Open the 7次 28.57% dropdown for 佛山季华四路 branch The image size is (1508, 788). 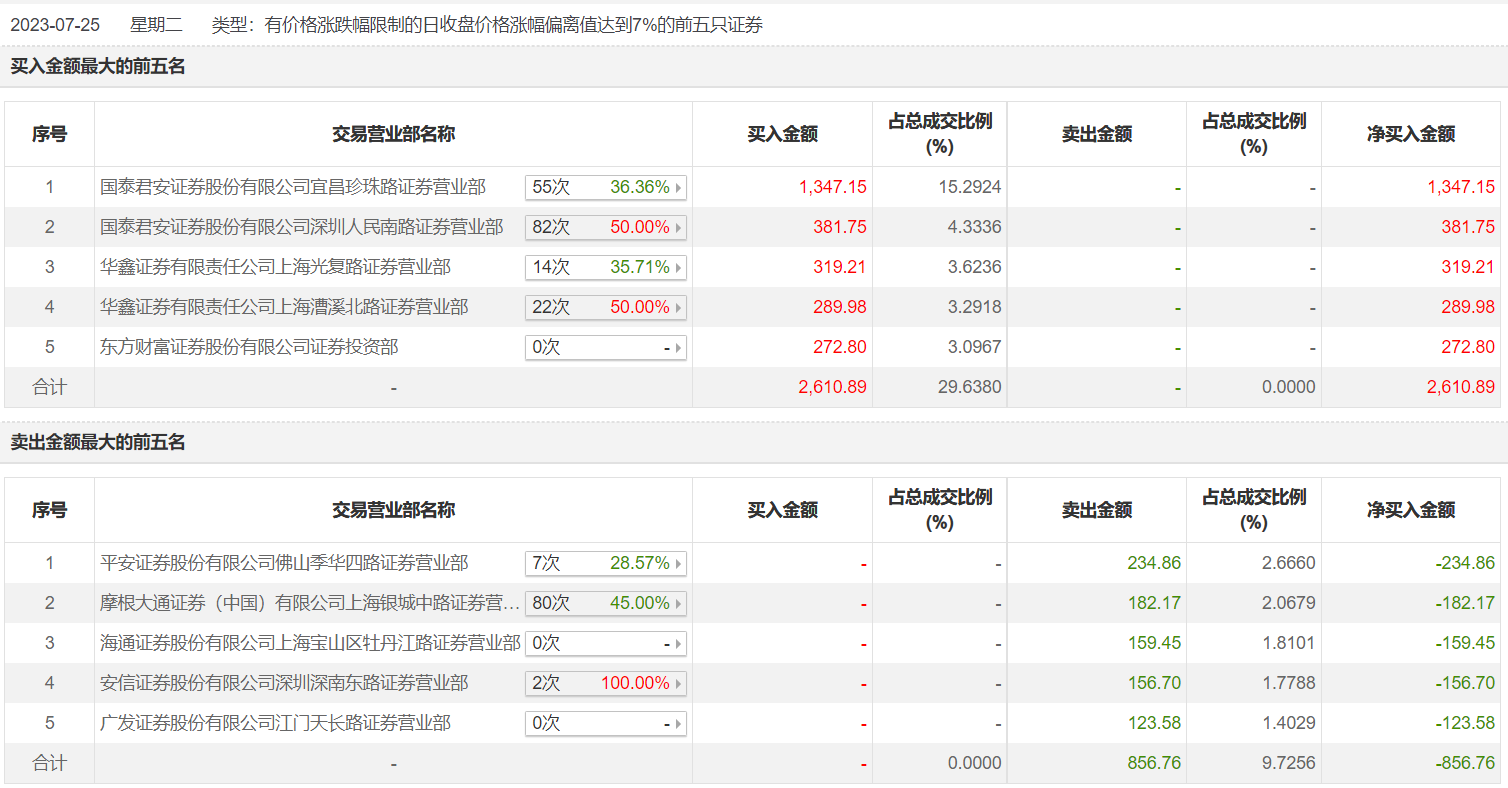(x=606, y=563)
